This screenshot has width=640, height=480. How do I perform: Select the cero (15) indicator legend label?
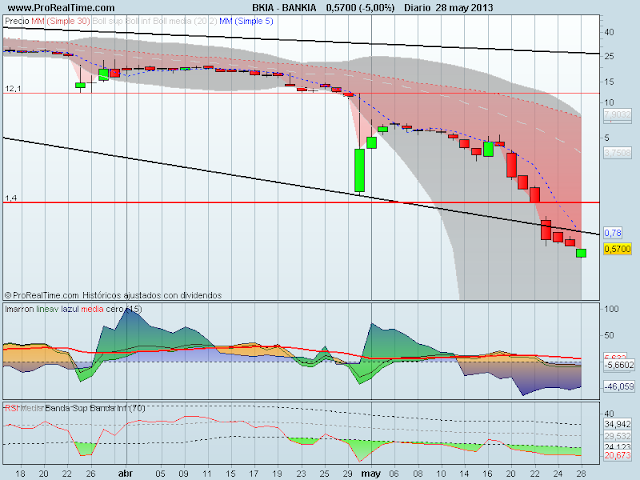pos(124,309)
